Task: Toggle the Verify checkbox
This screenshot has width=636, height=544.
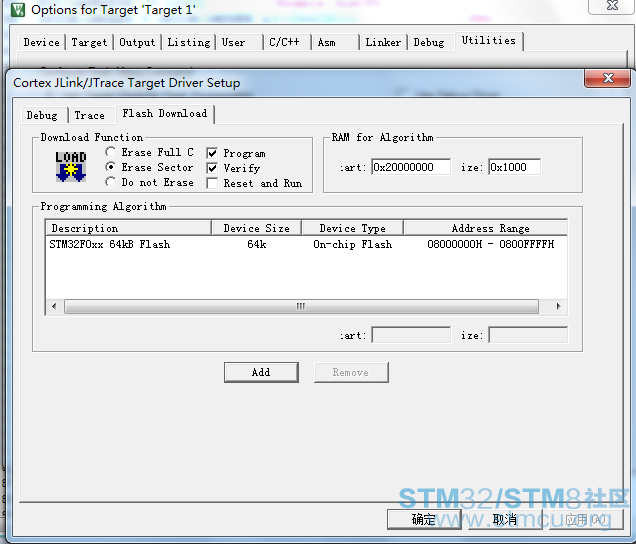Action: [x=212, y=168]
